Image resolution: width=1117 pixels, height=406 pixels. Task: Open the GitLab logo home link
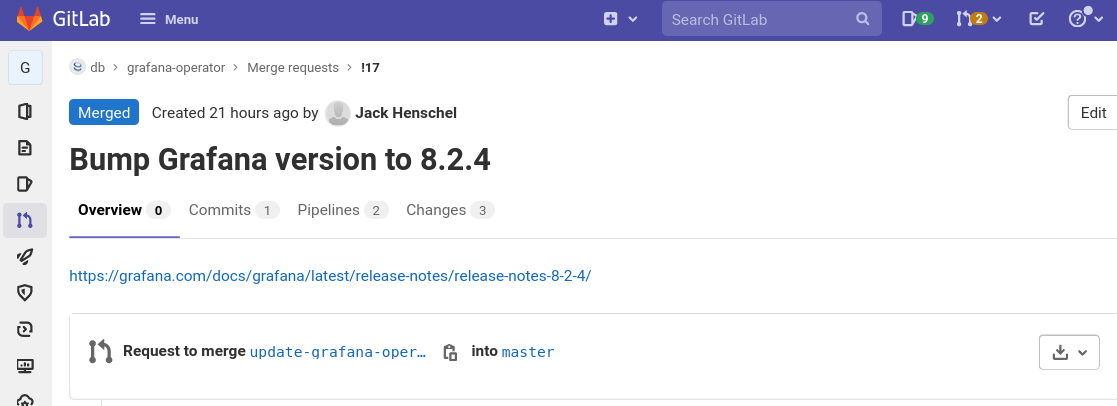[63, 19]
